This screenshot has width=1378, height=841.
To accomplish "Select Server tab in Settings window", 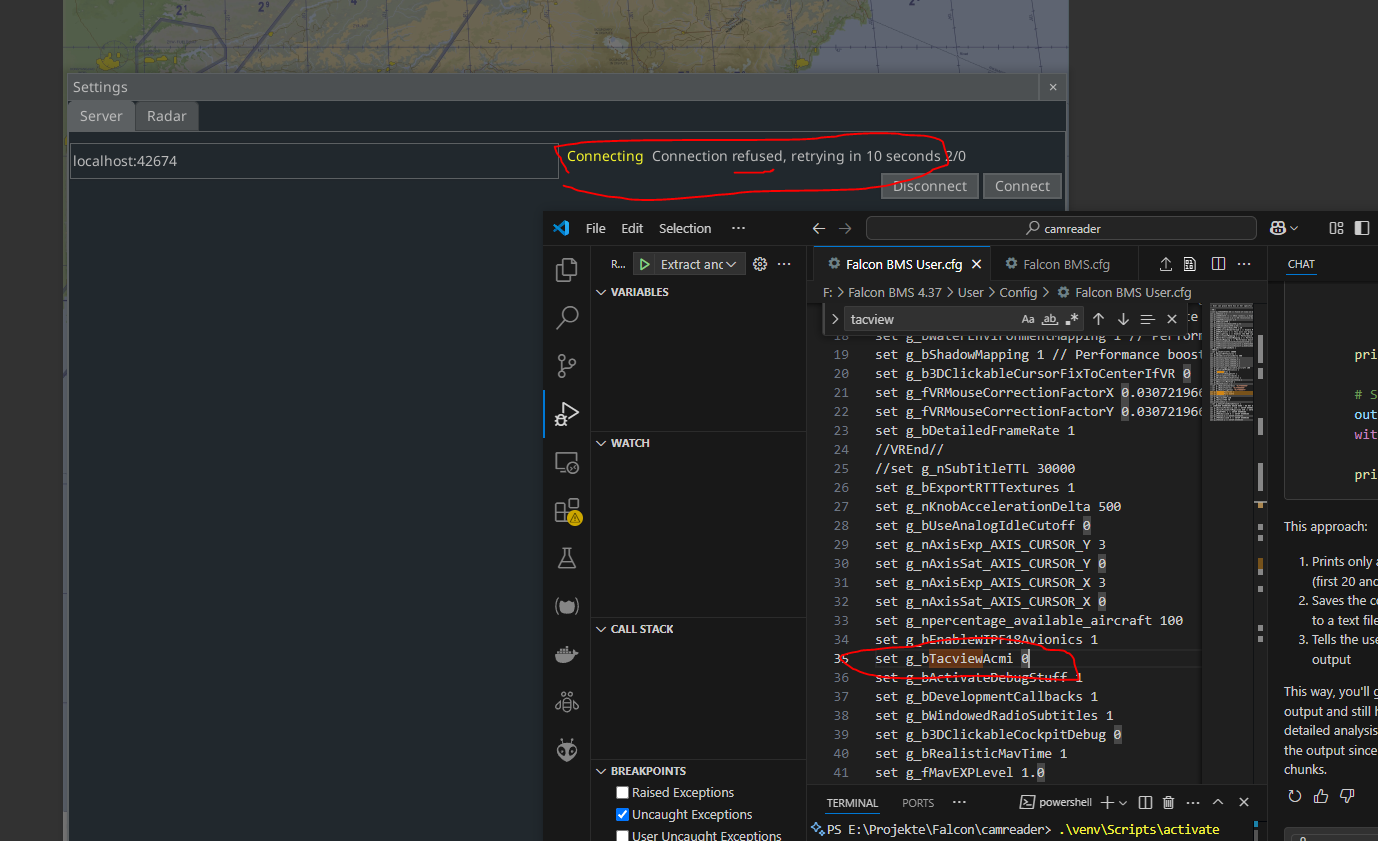I will click(x=101, y=116).
